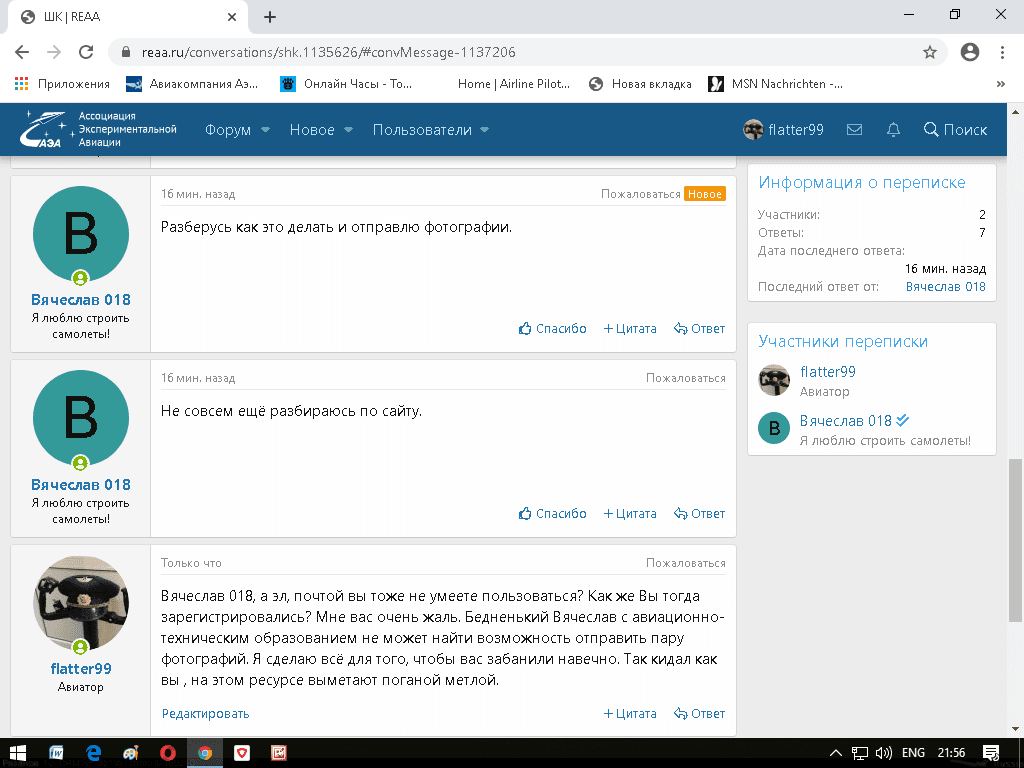Open the notifications bell icon
This screenshot has height=768, width=1024.
point(893,130)
